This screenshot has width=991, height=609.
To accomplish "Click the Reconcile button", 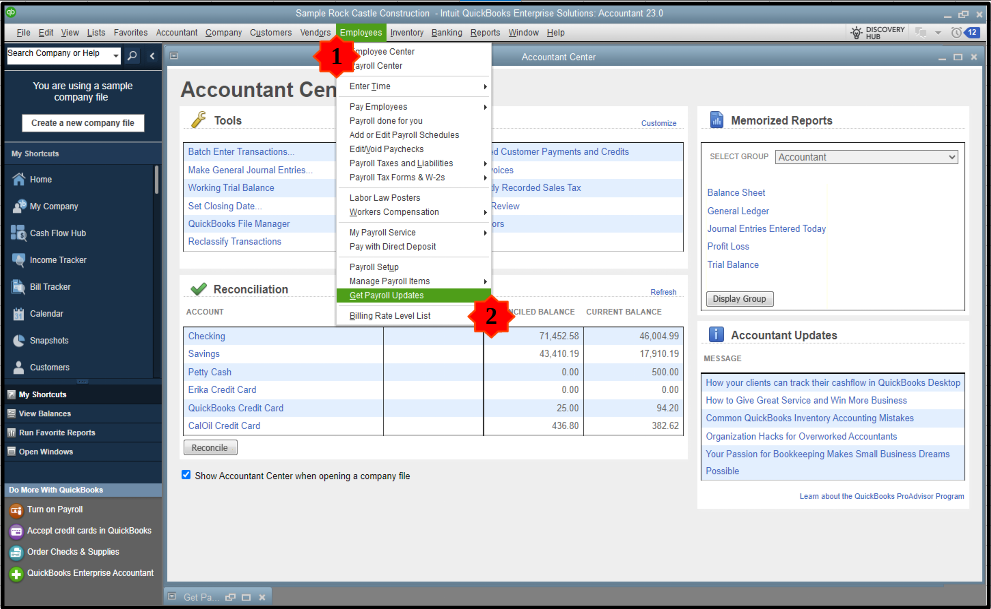I will point(210,447).
